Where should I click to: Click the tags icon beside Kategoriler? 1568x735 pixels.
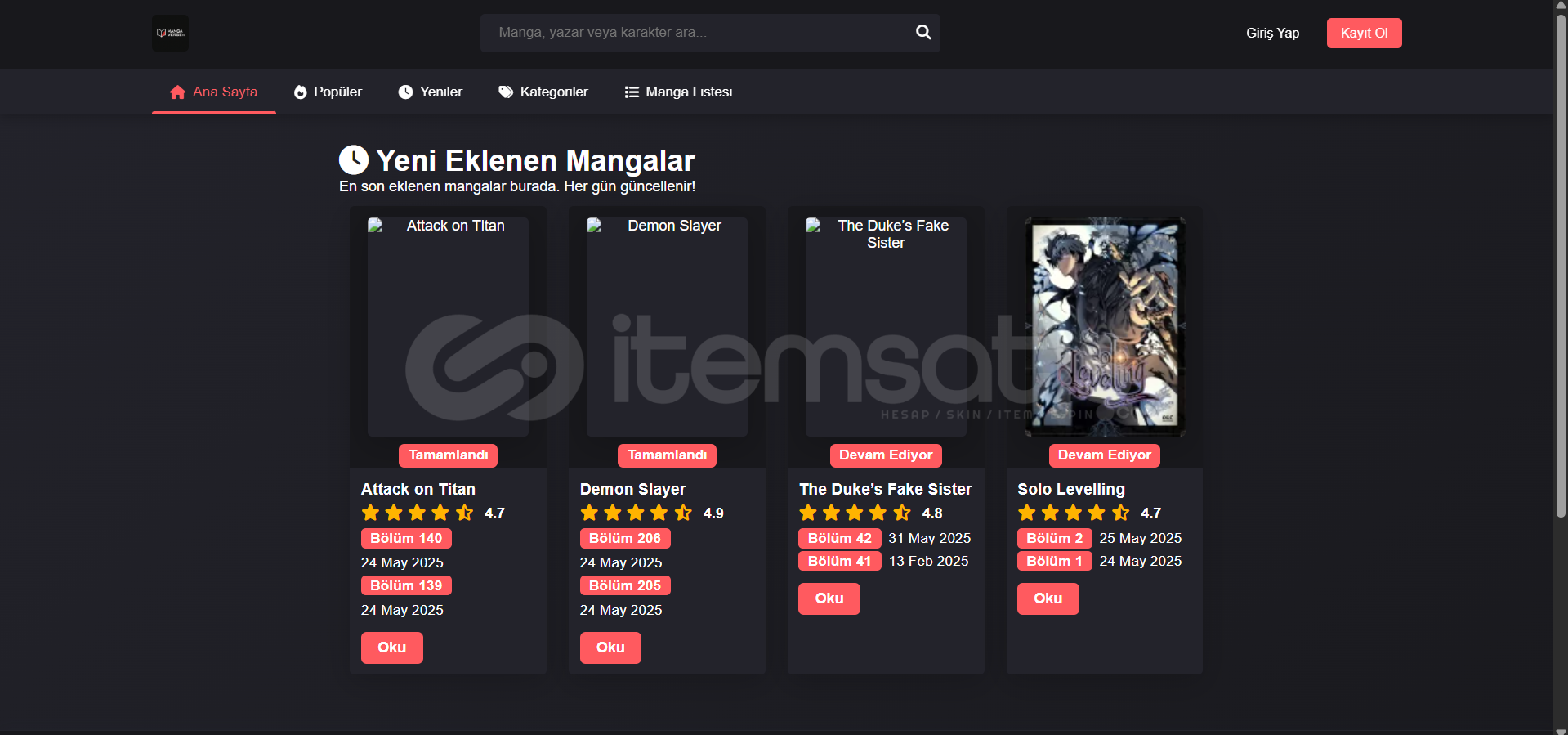click(506, 92)
